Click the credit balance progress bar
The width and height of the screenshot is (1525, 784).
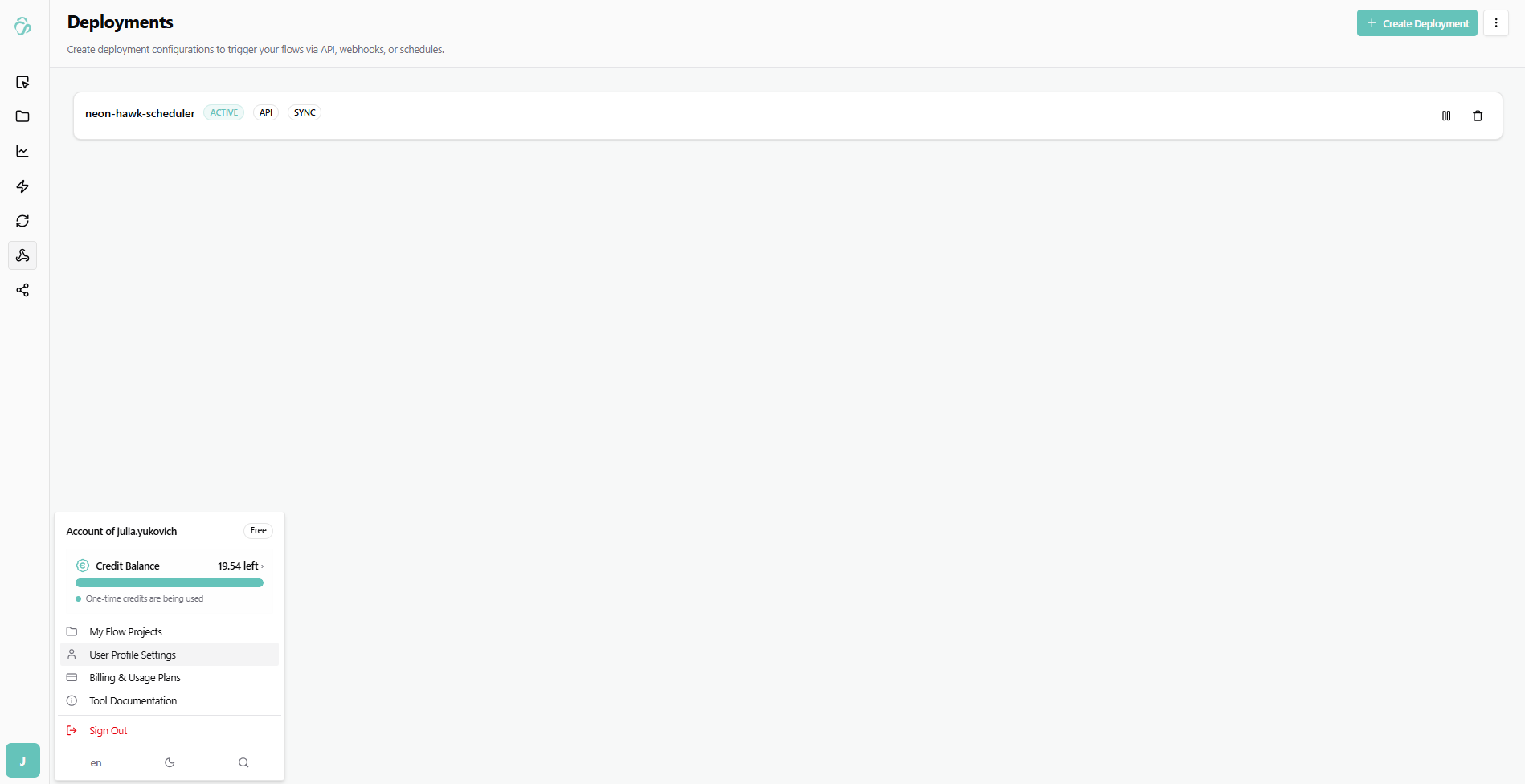[169, 583]
